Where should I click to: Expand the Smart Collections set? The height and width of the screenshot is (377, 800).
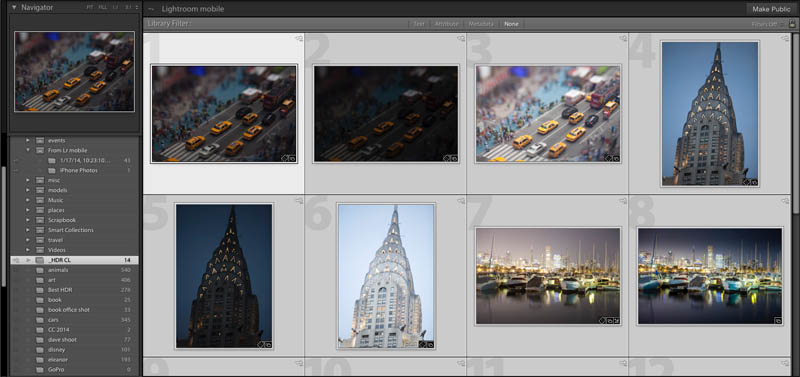[28, 230]
